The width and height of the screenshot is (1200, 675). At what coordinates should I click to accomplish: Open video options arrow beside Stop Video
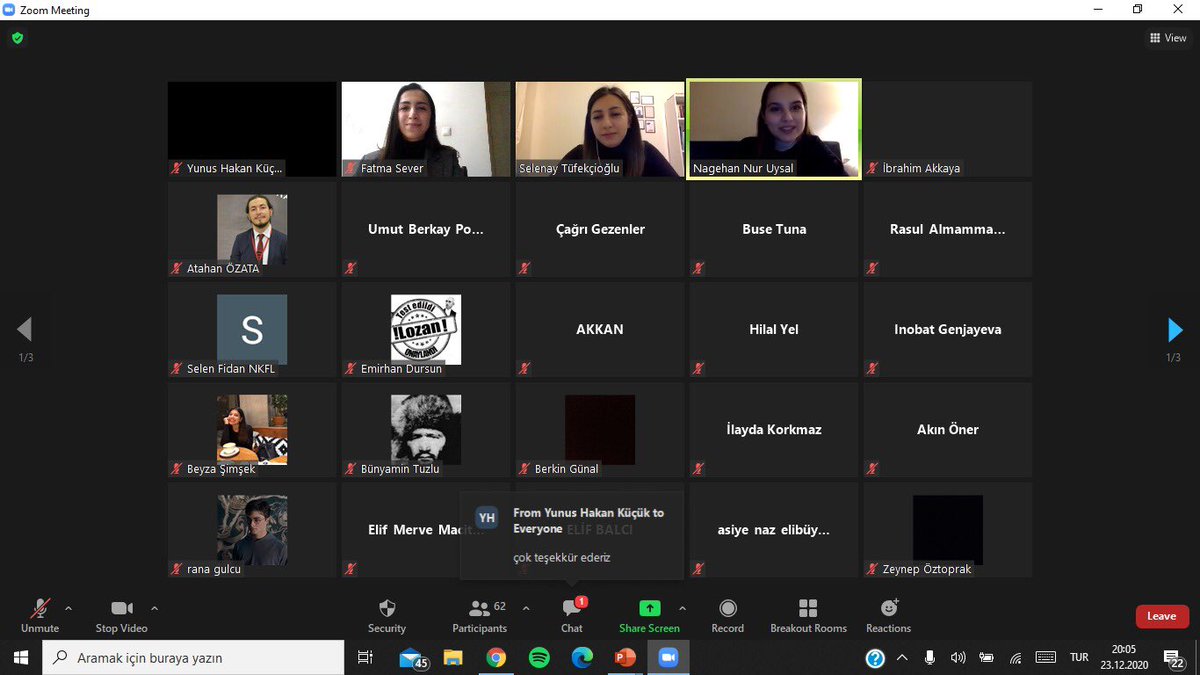[x=154, y=608]
